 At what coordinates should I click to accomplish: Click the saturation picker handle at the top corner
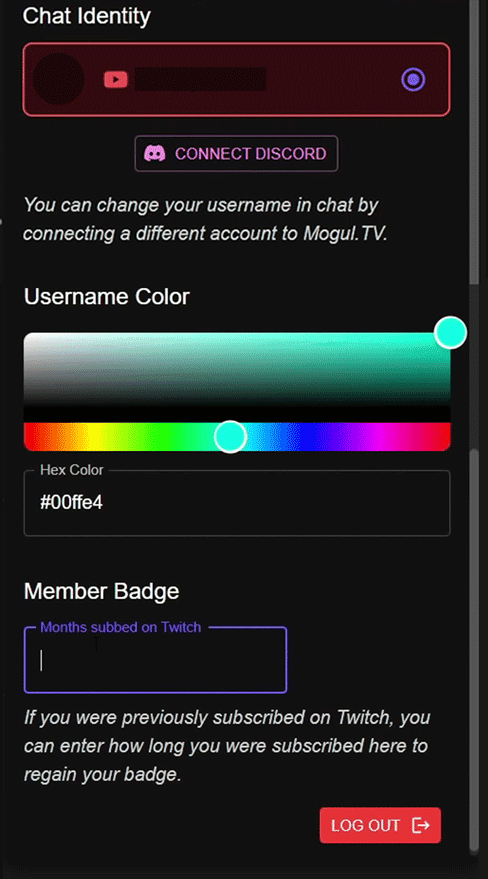(x=450, y=332)
